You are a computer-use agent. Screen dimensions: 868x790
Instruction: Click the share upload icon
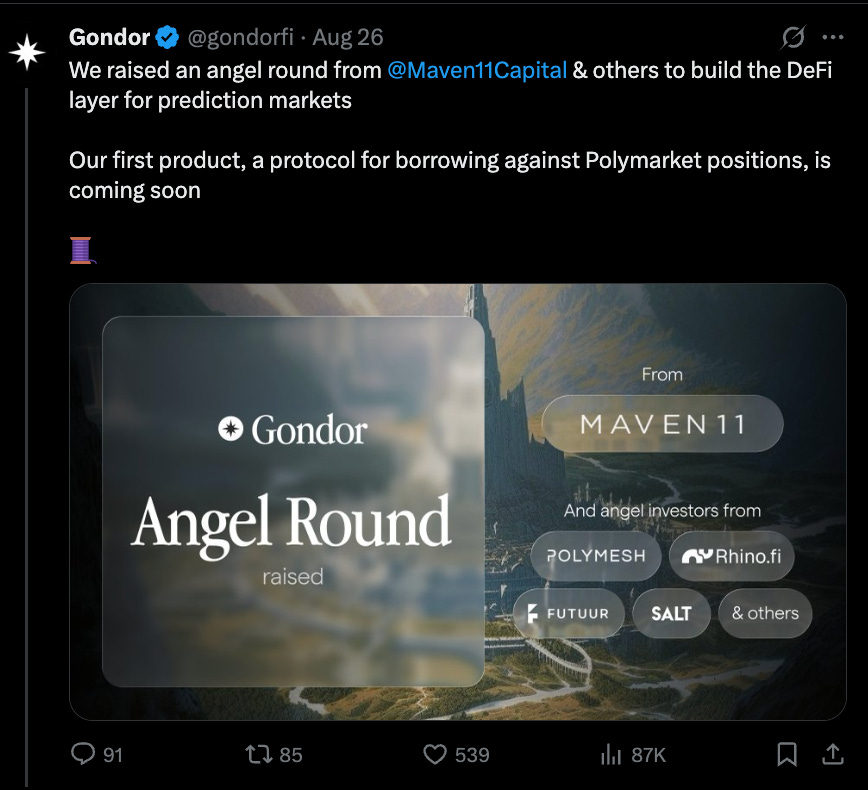click(833, 754)
